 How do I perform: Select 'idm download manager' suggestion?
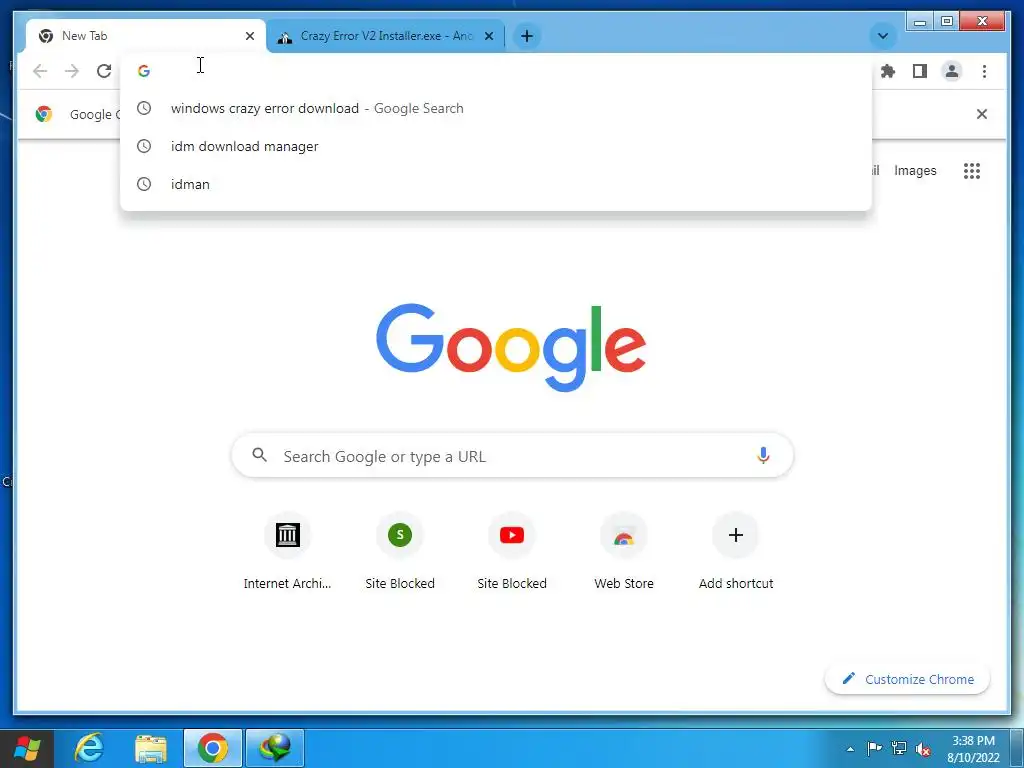496,146
